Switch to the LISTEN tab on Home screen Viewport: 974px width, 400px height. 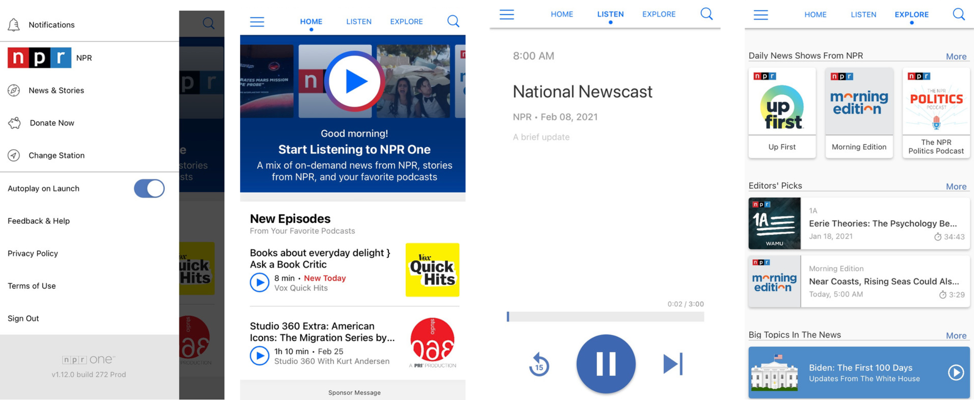coord(359,22)
